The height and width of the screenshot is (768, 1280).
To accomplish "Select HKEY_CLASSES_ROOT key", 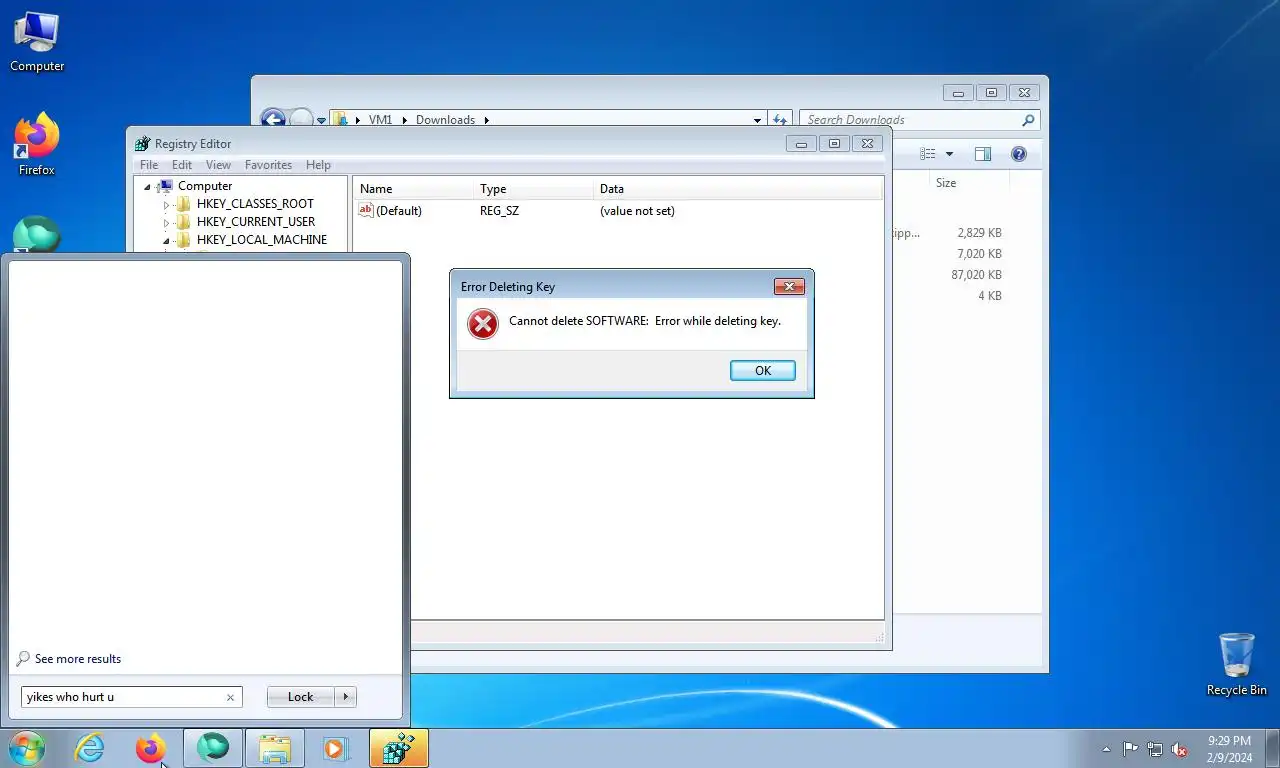I will click(255, 204).
